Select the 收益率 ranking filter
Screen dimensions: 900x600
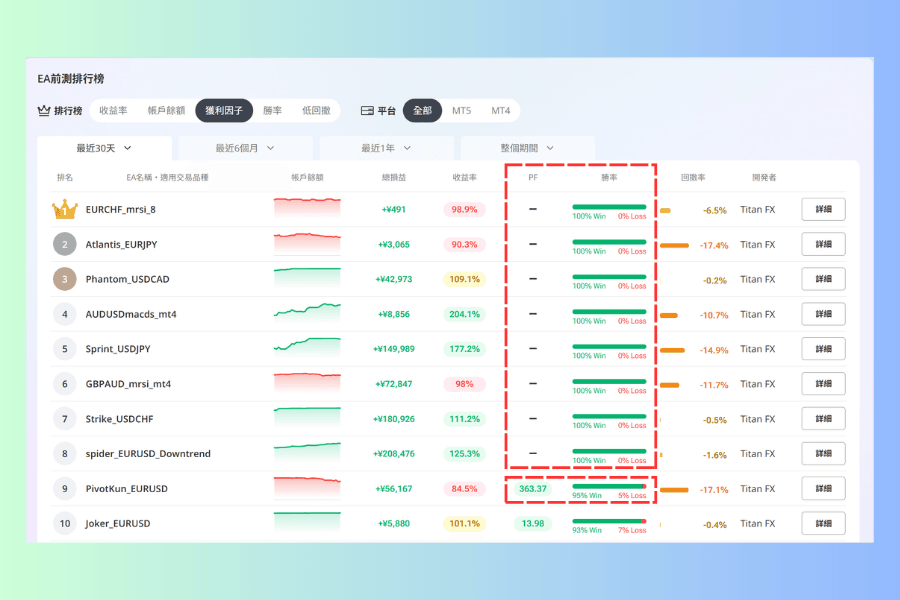pos(113,110)
